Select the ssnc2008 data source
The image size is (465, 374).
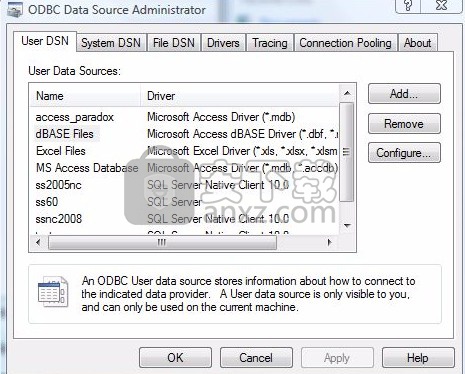[59, 219]
